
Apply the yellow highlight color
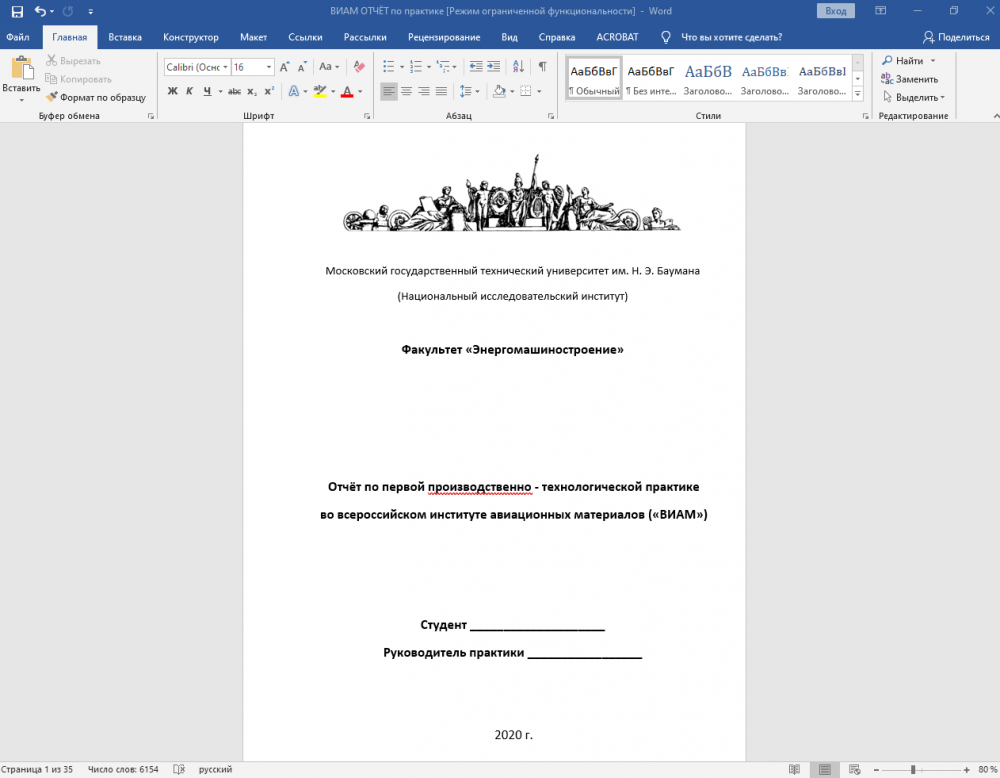[x=320, y=92]
